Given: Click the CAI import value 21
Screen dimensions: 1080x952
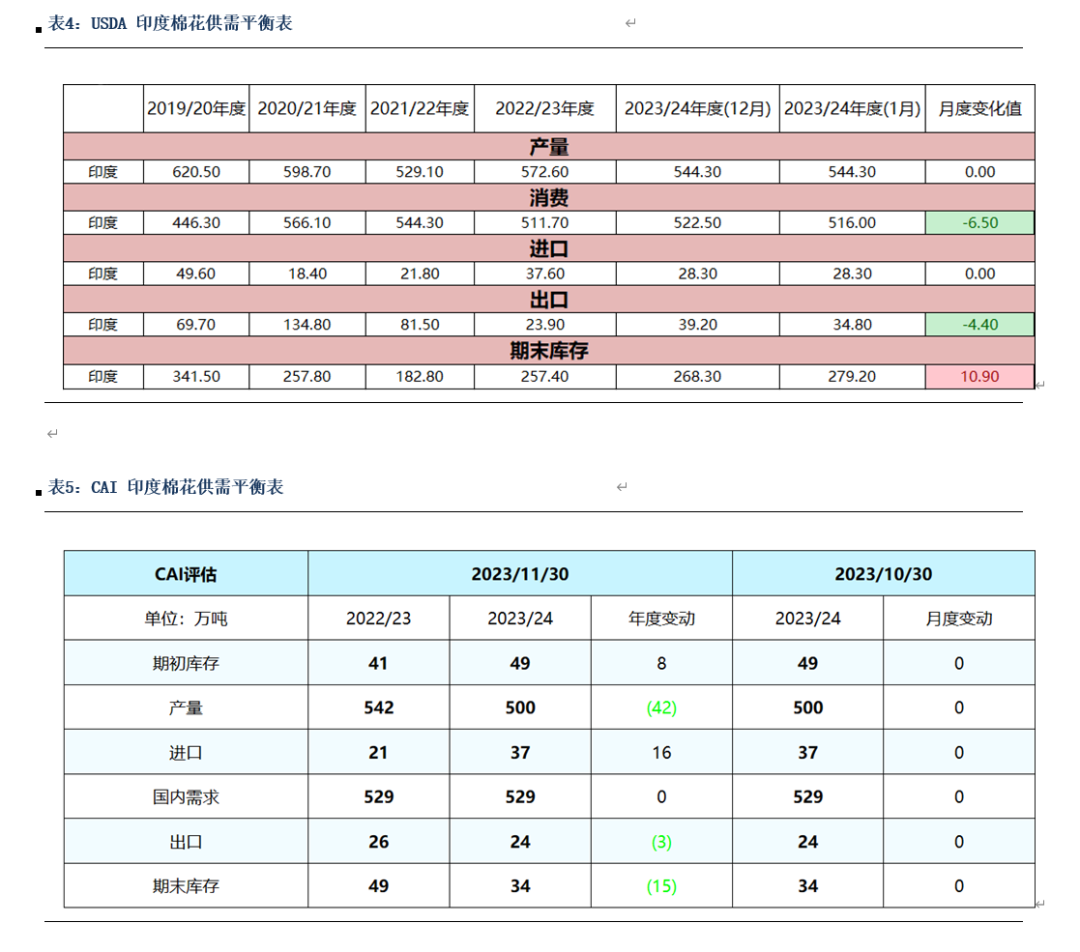Looking at the screenshot, I should point(378,752).
